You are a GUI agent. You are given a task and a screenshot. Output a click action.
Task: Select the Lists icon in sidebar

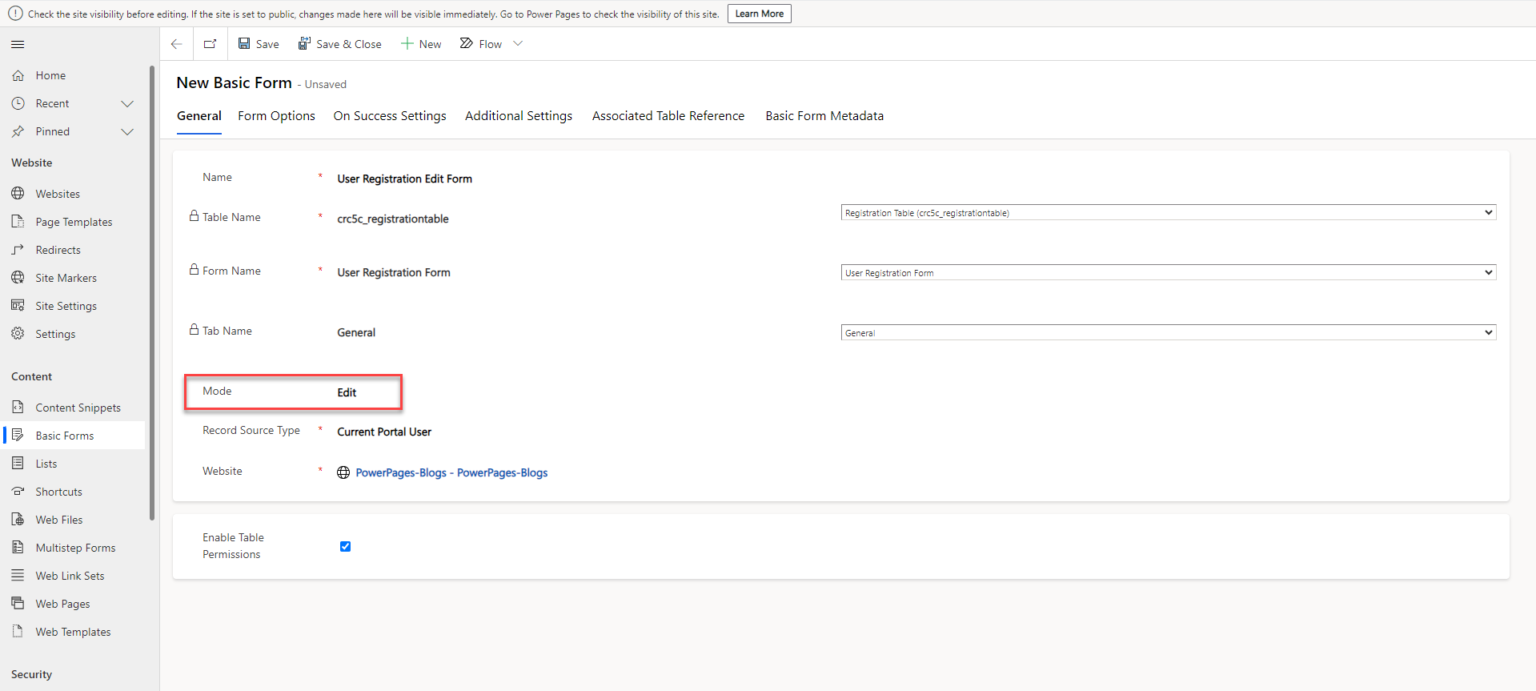click(20, 463)
